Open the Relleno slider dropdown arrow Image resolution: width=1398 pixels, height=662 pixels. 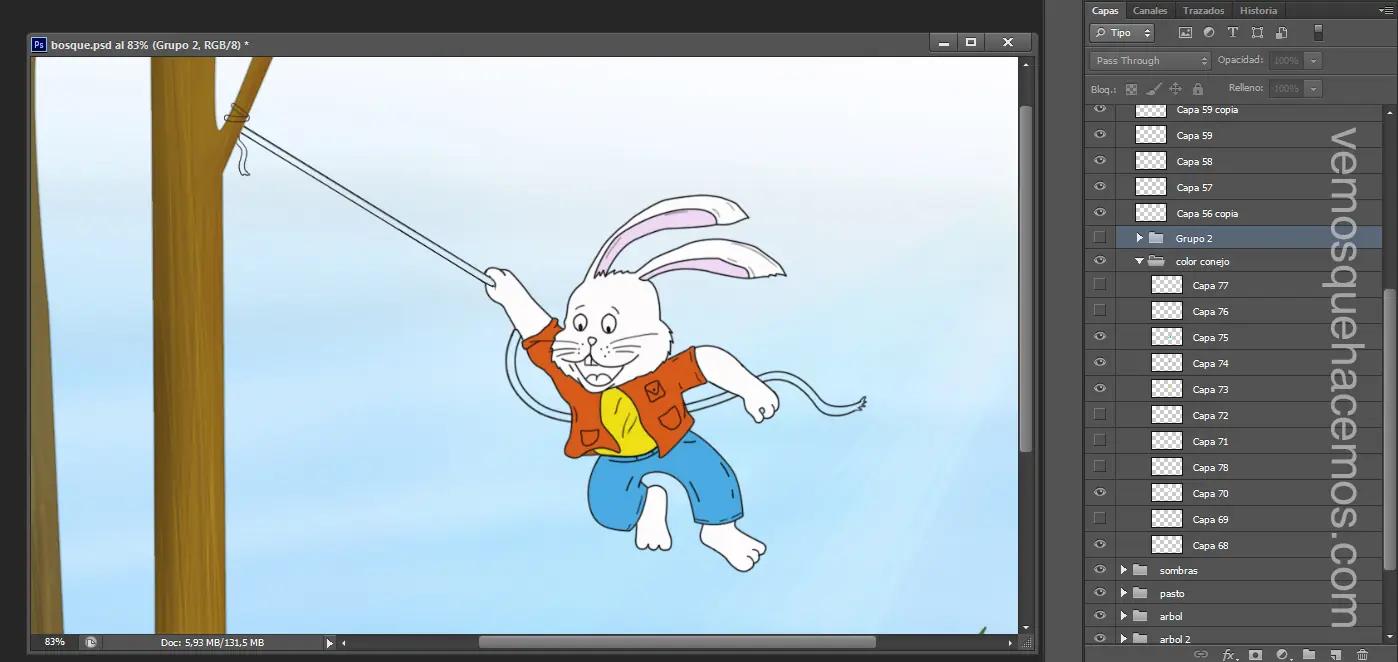pos(1313,88)
